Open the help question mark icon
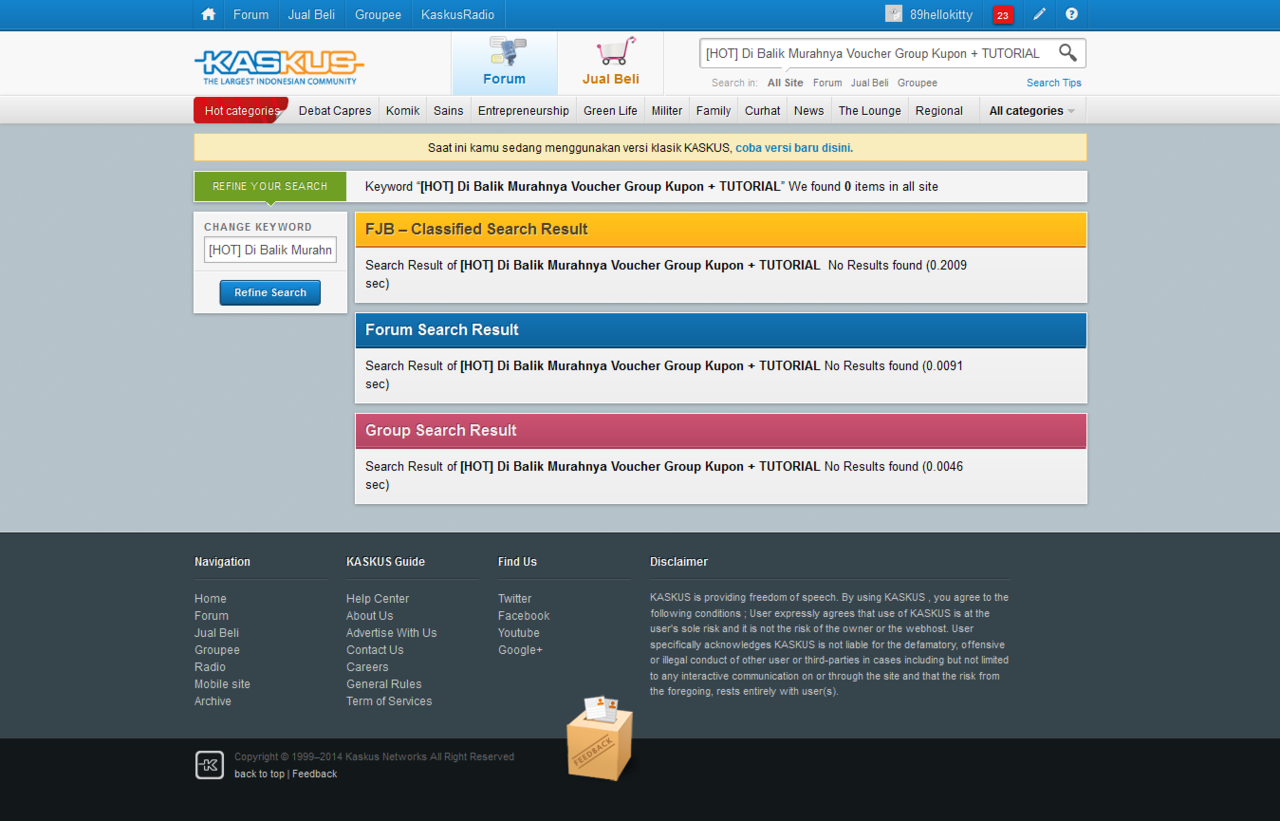 (x=1072, y=15)
